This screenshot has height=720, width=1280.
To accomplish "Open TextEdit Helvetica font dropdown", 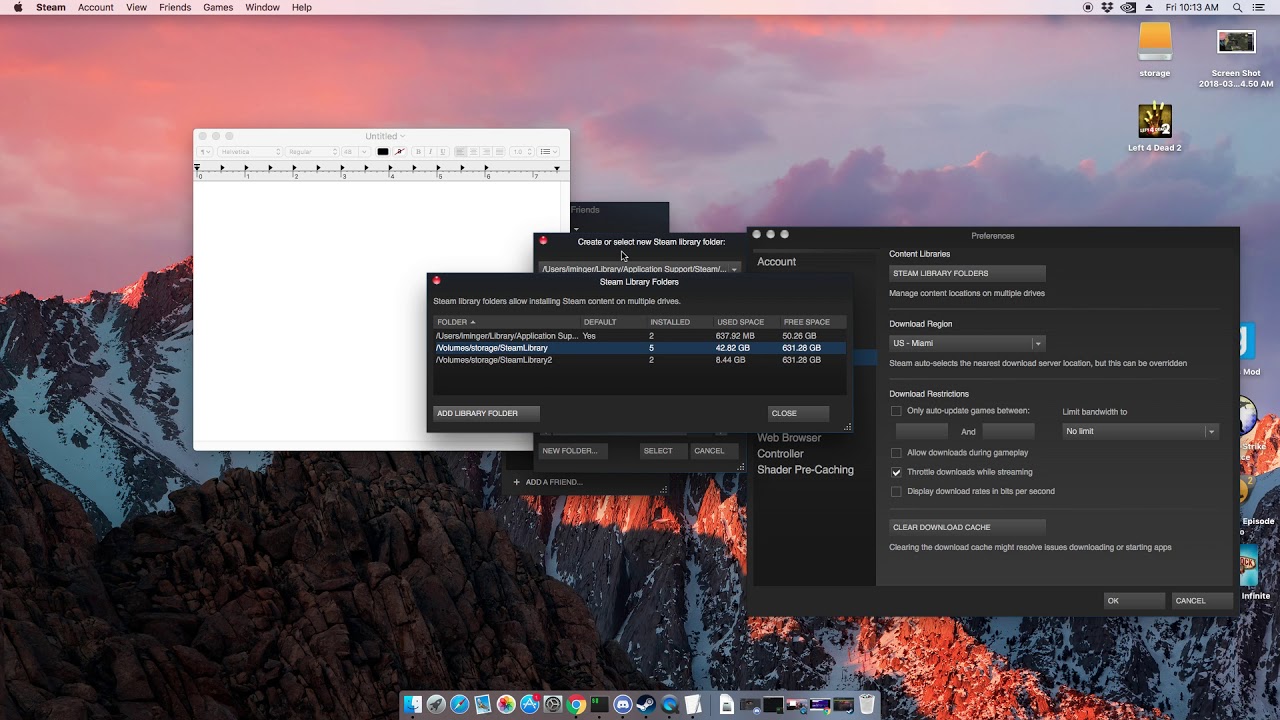I will 250,152.
